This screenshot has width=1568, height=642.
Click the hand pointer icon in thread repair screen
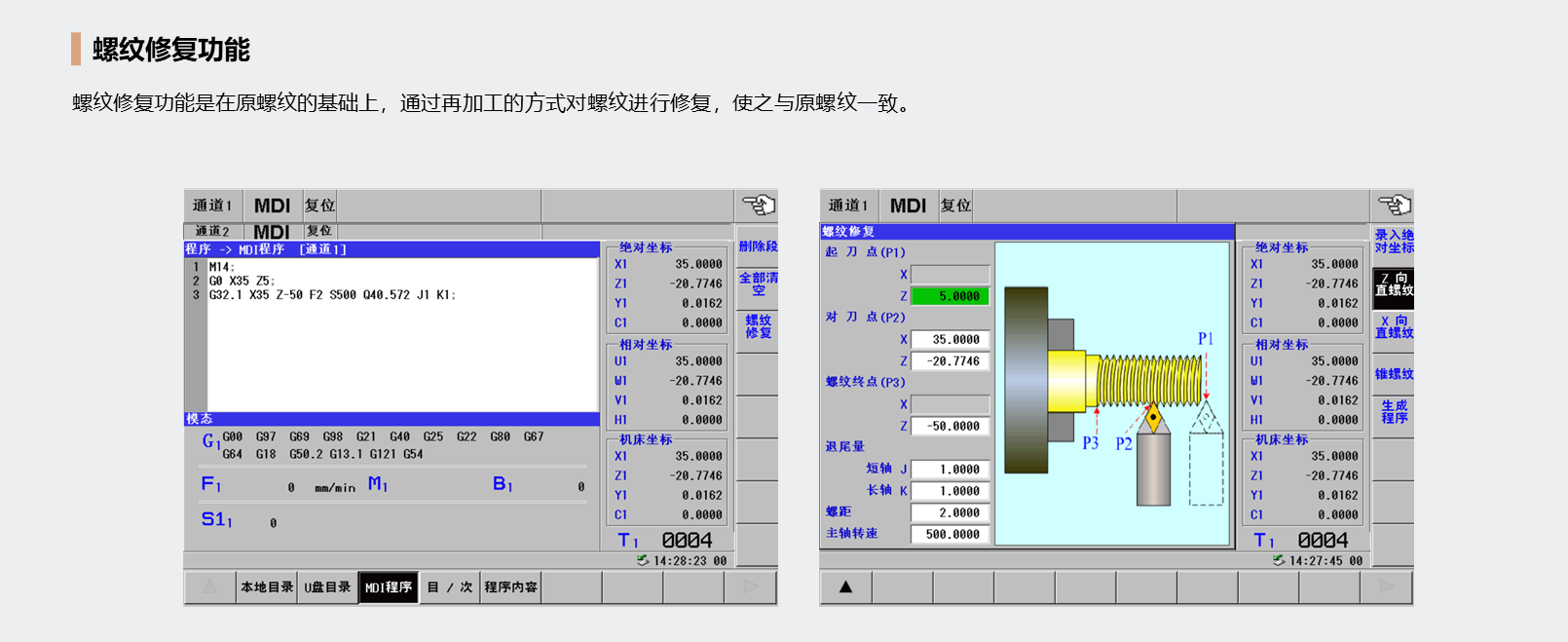click(x=1394, y=206)
